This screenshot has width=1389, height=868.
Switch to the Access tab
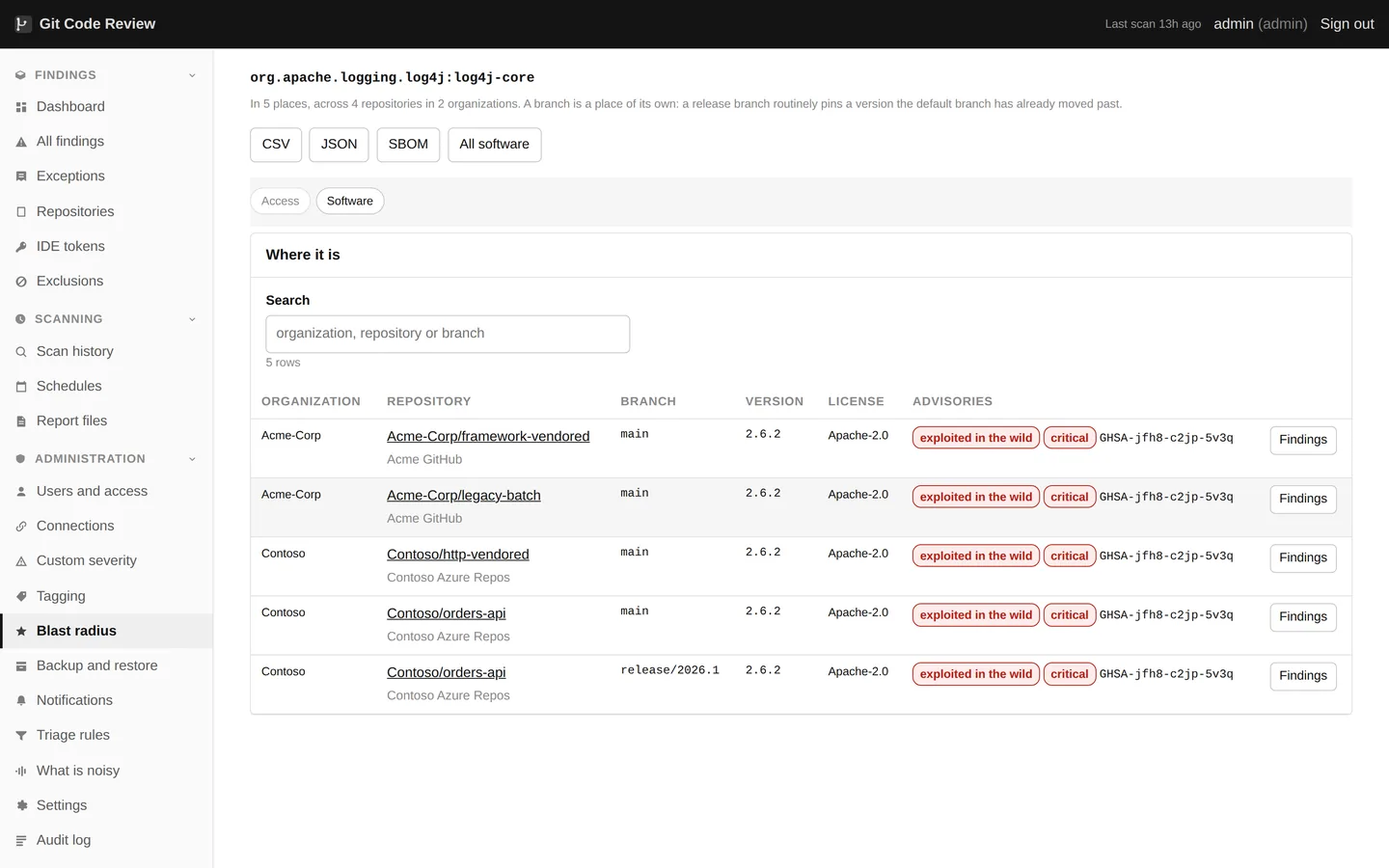point(280,201)
